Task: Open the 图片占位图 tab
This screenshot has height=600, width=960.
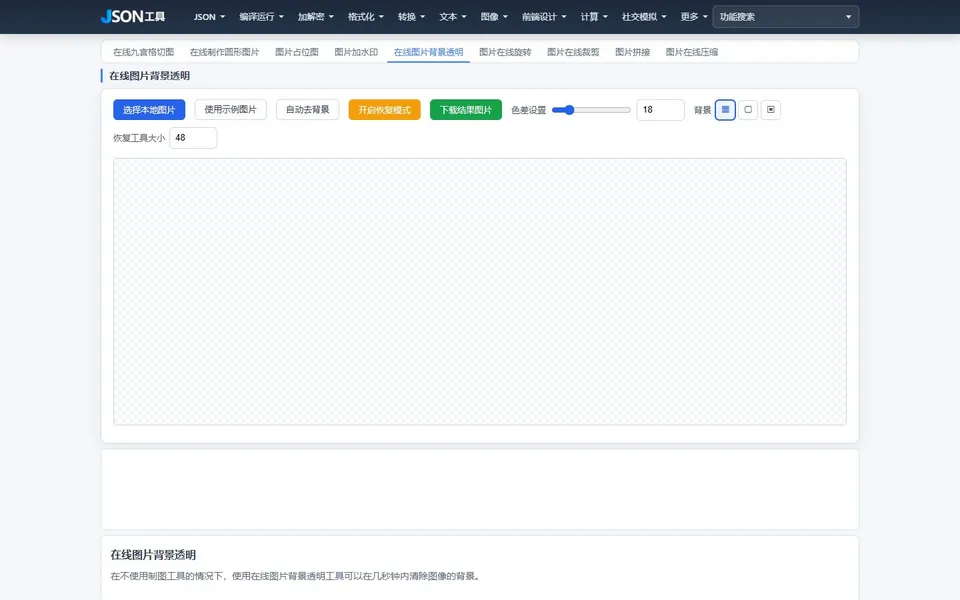Action: [297, 52]
